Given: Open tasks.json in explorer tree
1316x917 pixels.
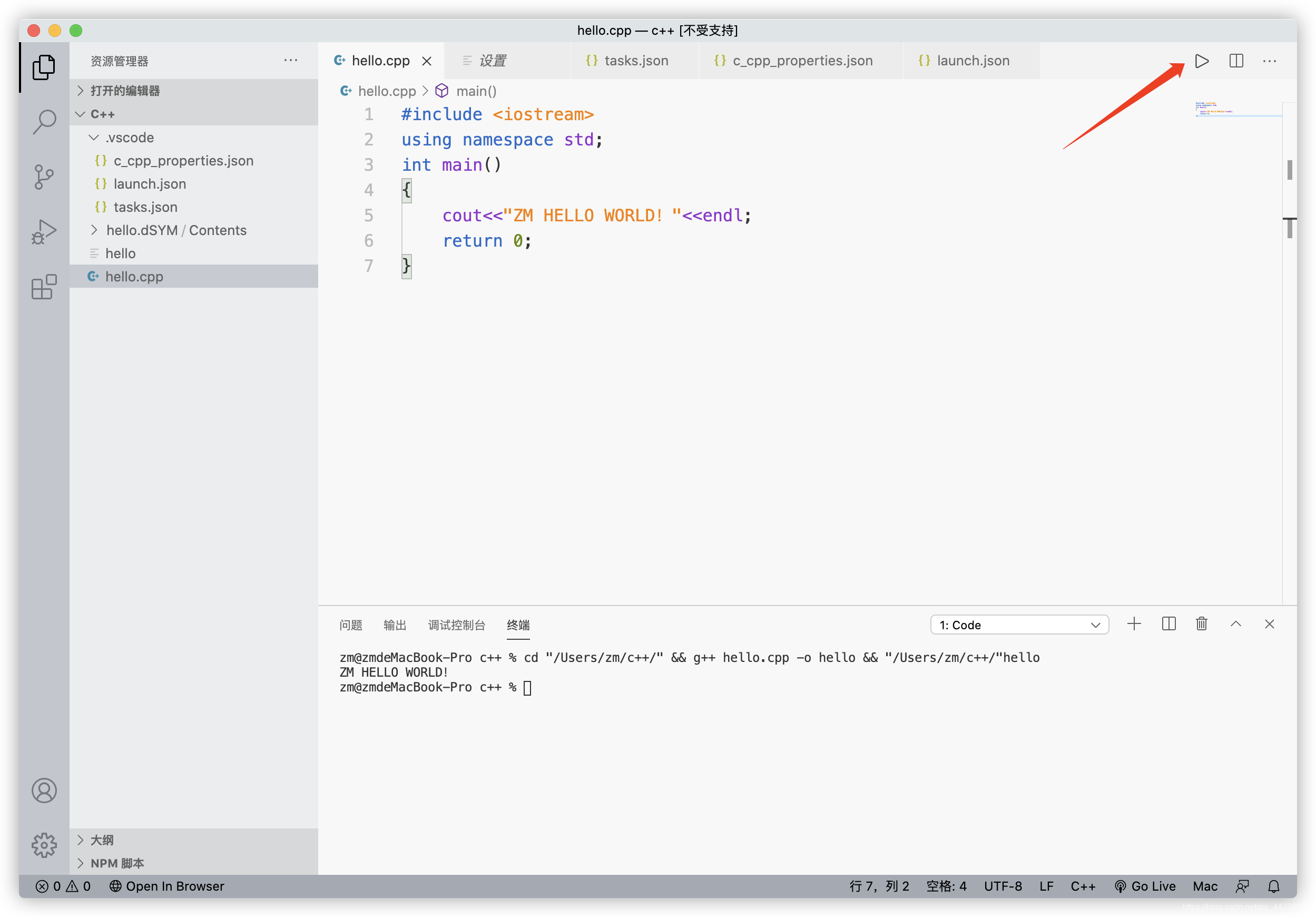Looking at the screenshot, I should point(194,207).
